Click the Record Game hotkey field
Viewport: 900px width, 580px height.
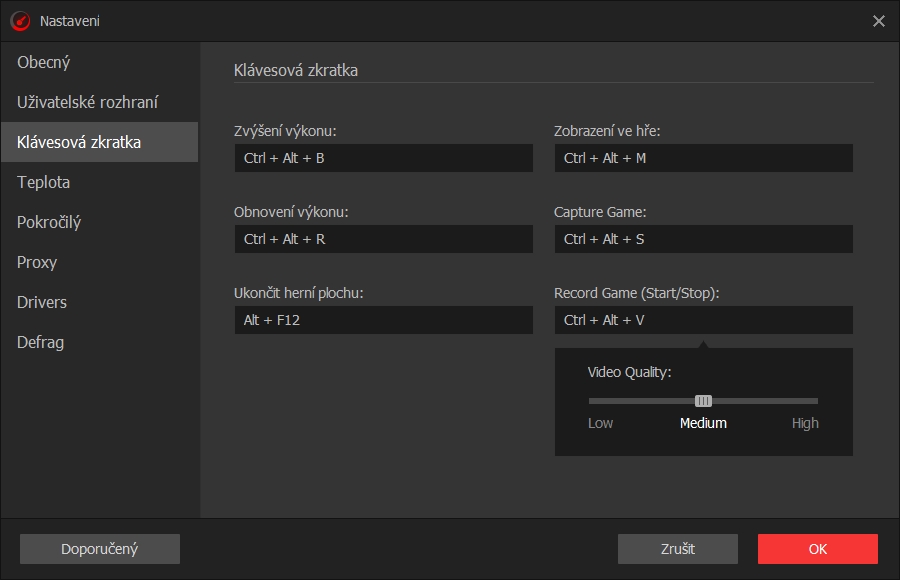[x=703, y=320]
